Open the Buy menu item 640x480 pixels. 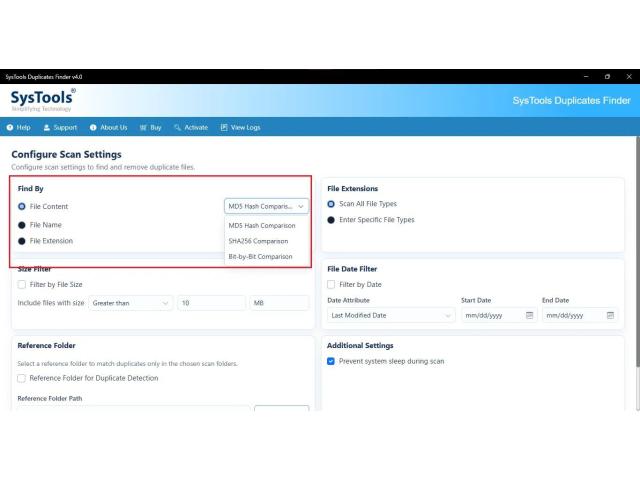click(x=151, y=127)
